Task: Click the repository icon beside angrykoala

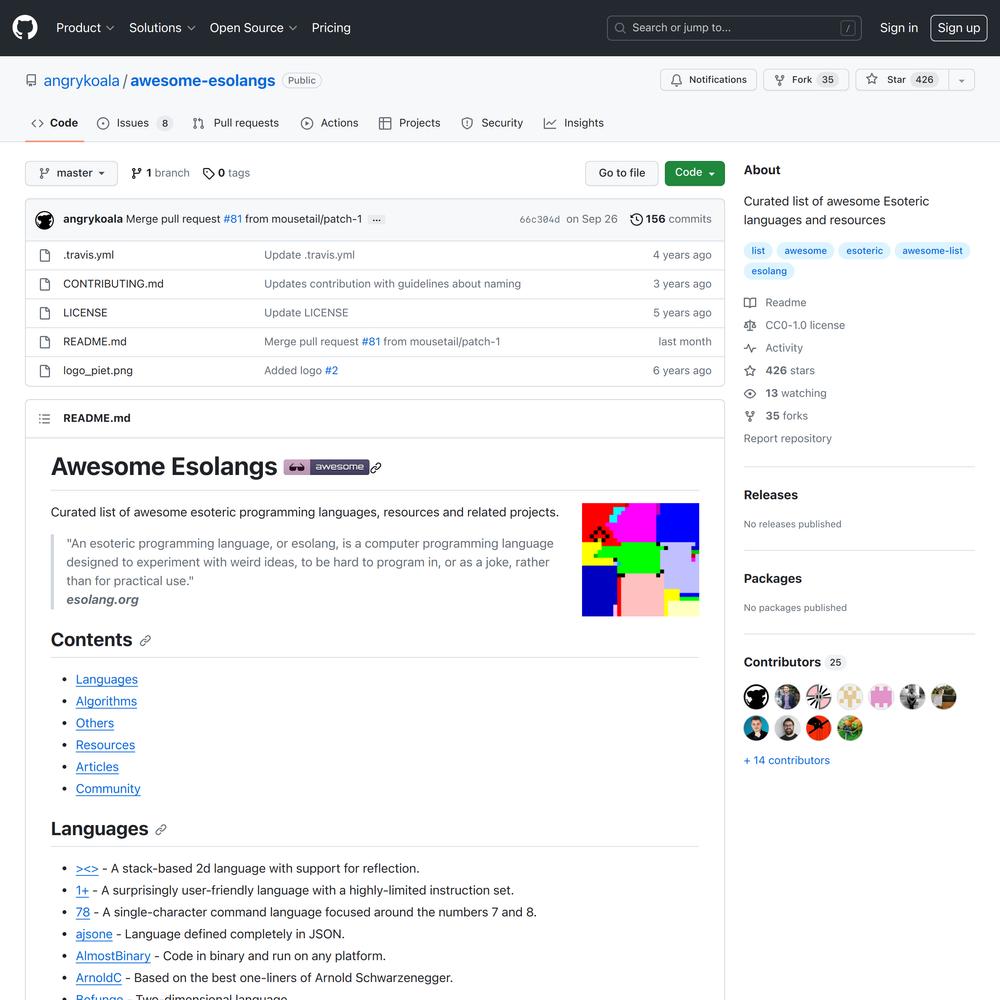Action: tap(31, 80)
